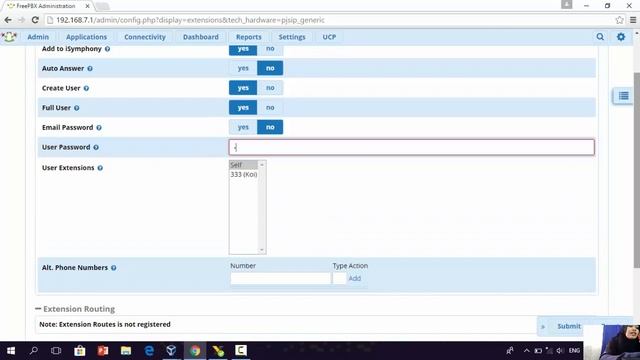Add the alternate phone number

354,278
